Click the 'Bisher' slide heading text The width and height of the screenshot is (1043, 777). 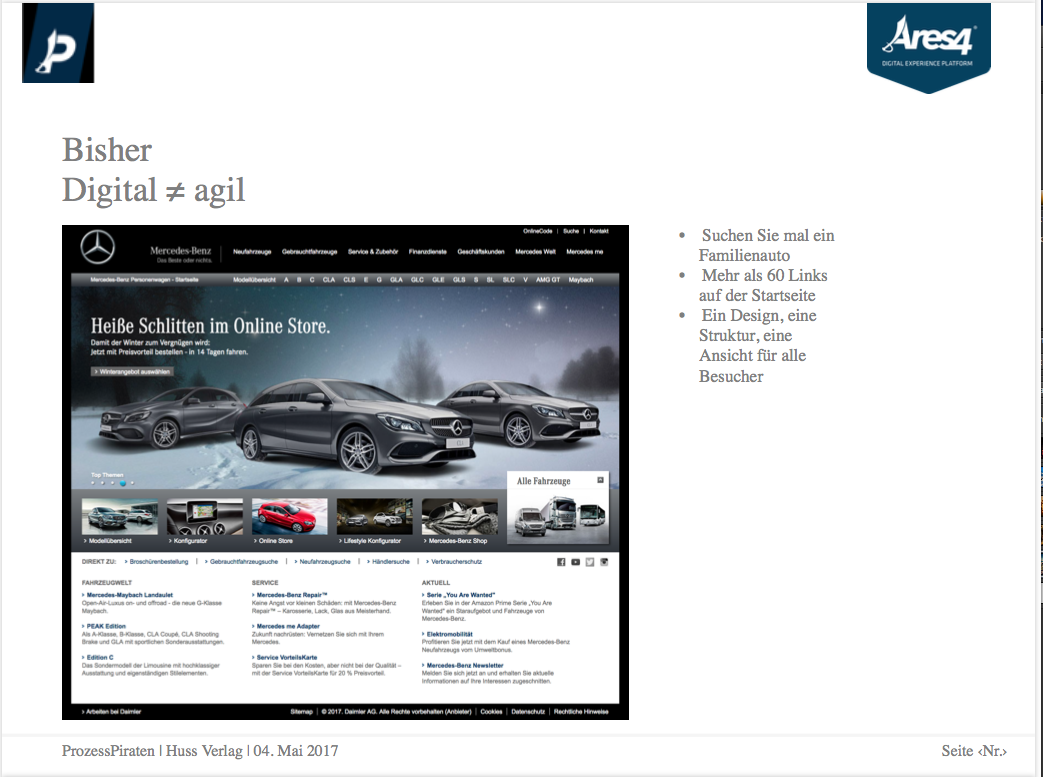107,150
